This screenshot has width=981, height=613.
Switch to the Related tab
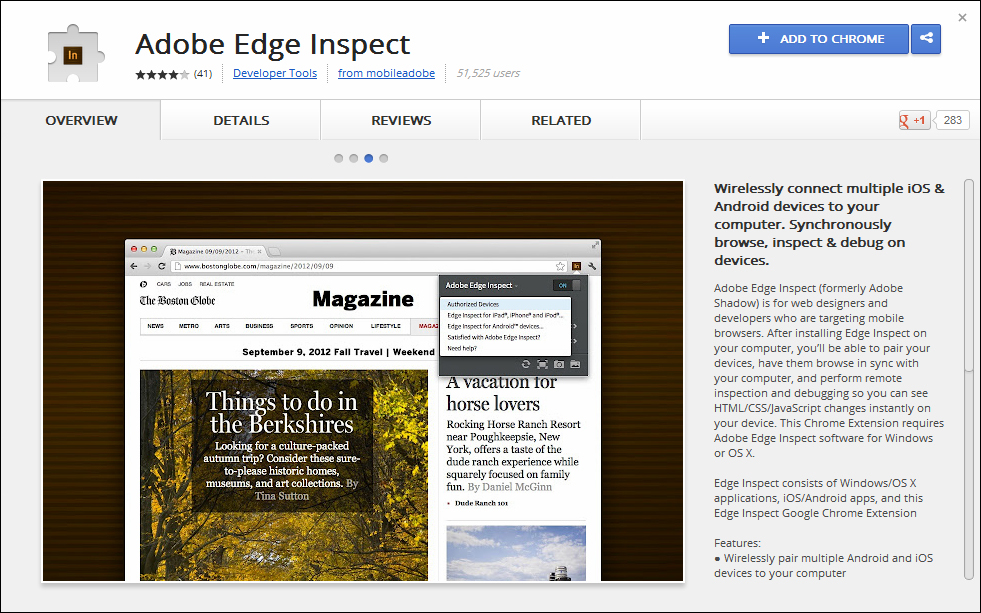561,120
